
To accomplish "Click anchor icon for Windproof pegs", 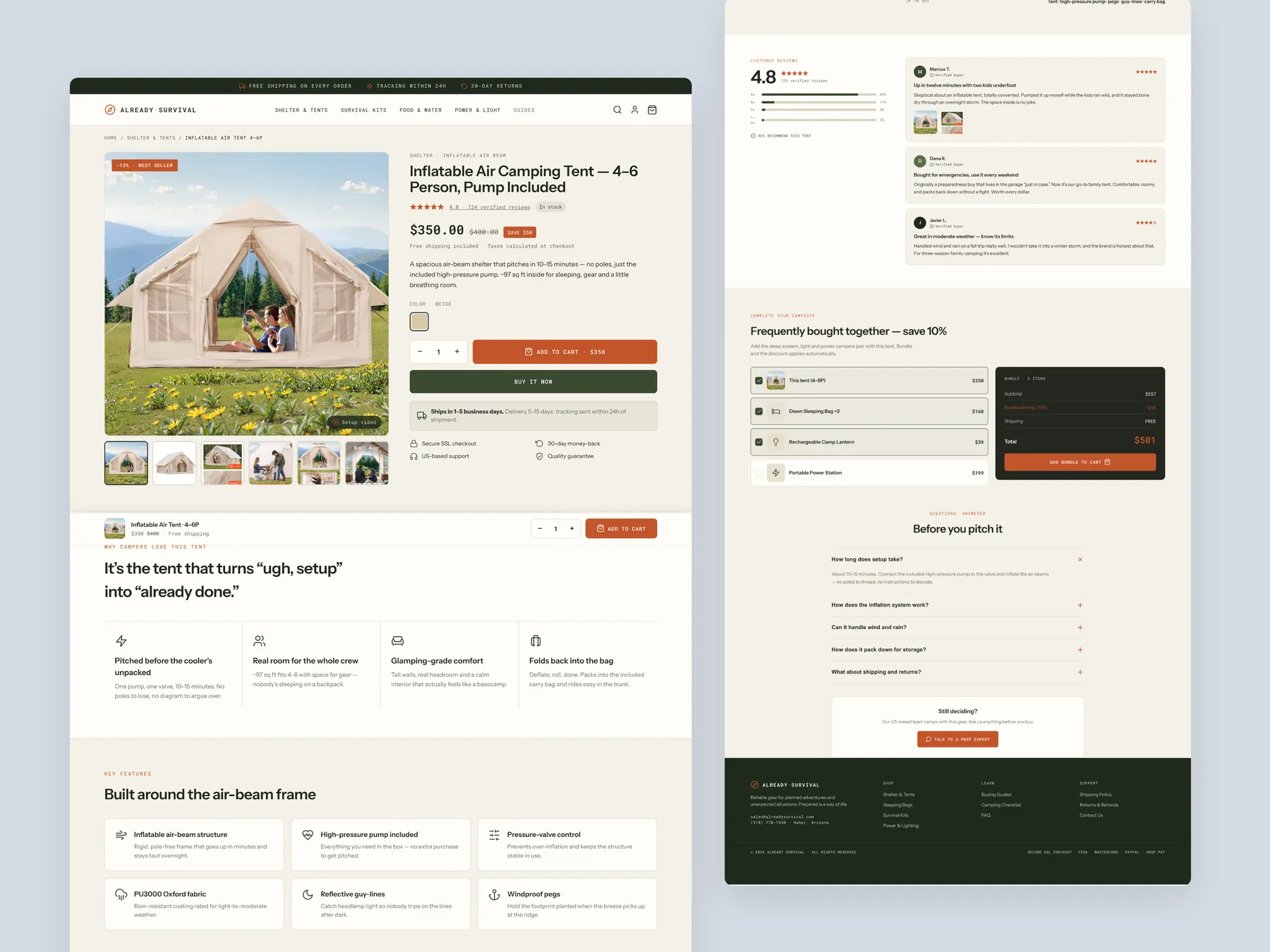I will 495,894.
